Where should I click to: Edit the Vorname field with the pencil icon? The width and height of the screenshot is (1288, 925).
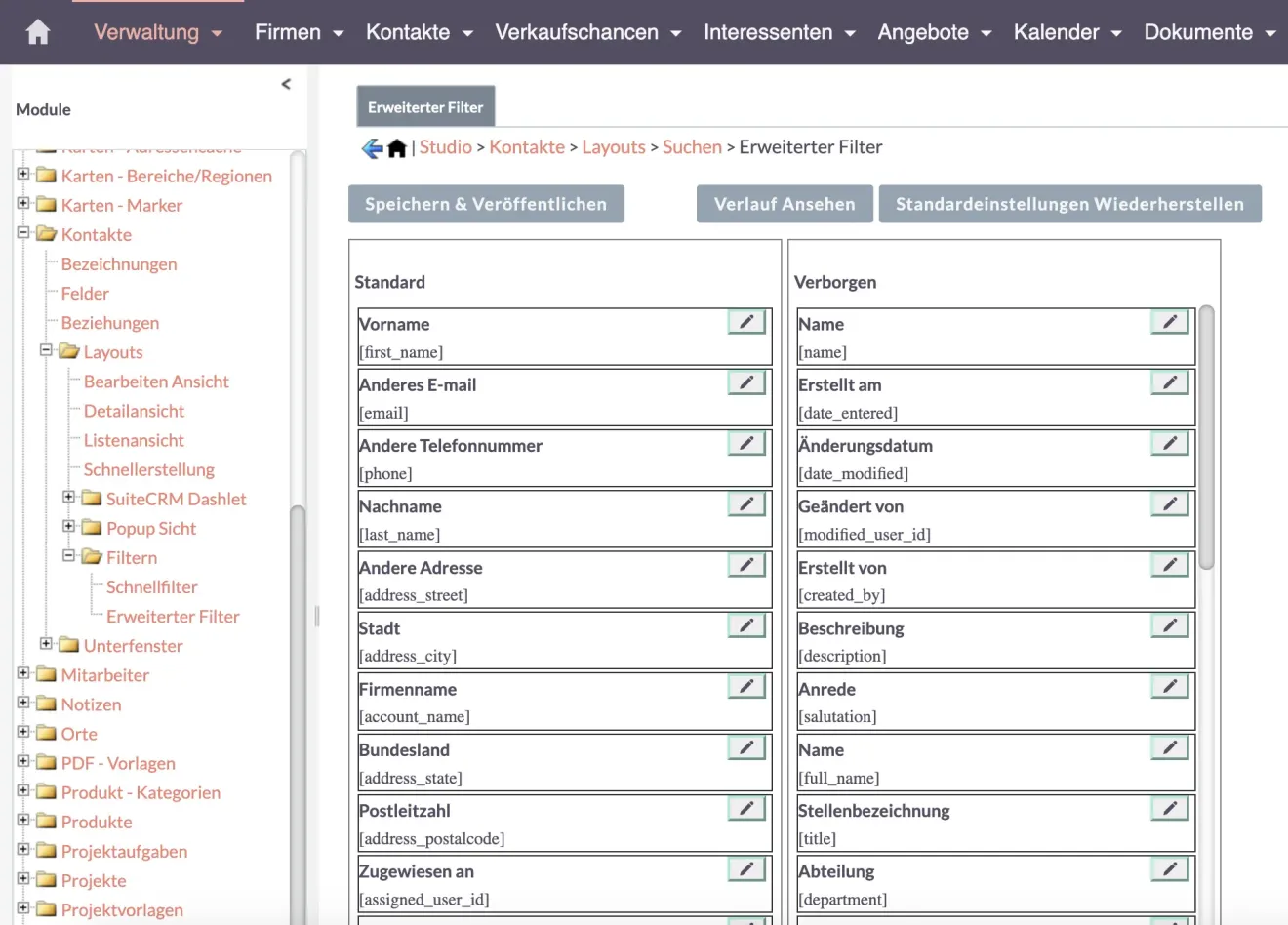pos(745,321)
